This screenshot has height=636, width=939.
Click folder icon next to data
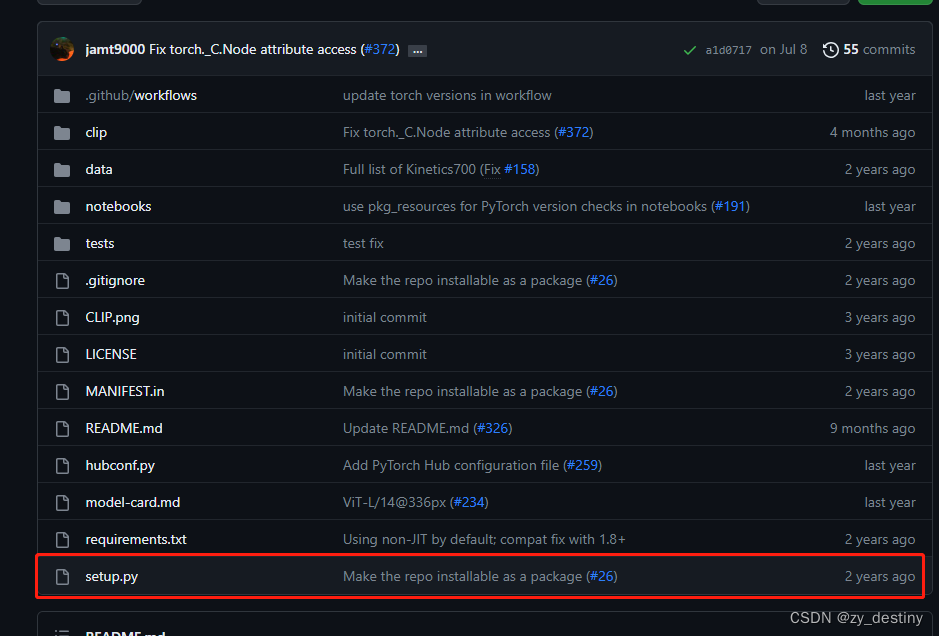(x=62, y=170)
